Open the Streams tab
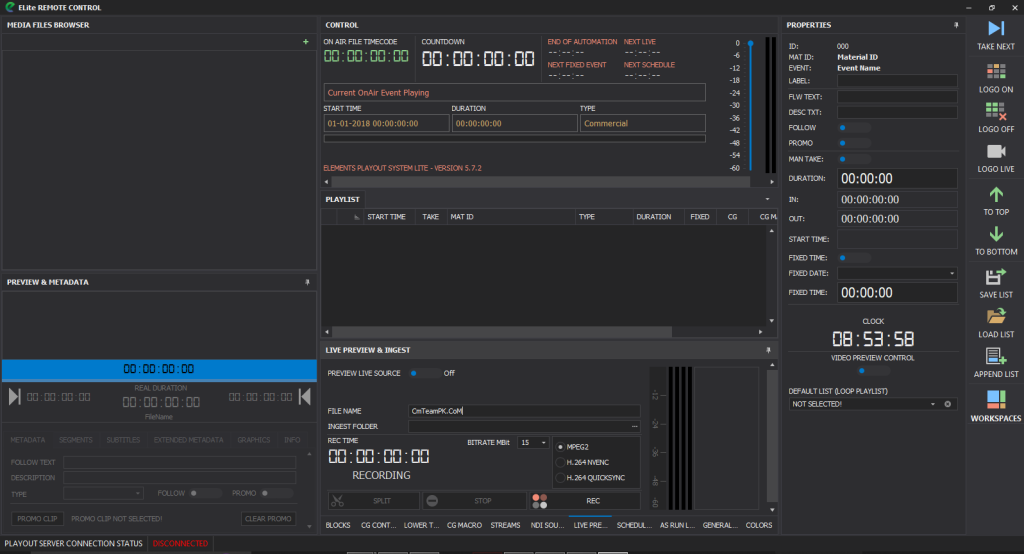The height and width of the screenshot is (554, 1024). click(x=505, y=525)
